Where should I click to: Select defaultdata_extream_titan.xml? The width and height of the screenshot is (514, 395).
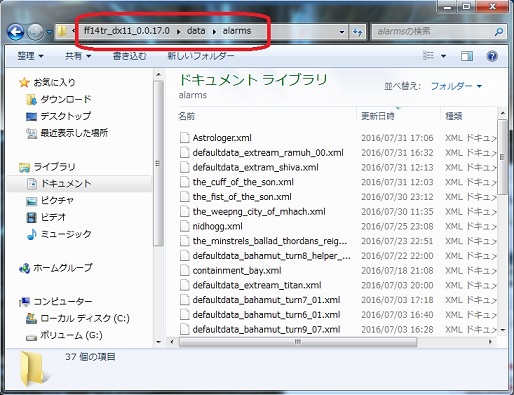257,285
